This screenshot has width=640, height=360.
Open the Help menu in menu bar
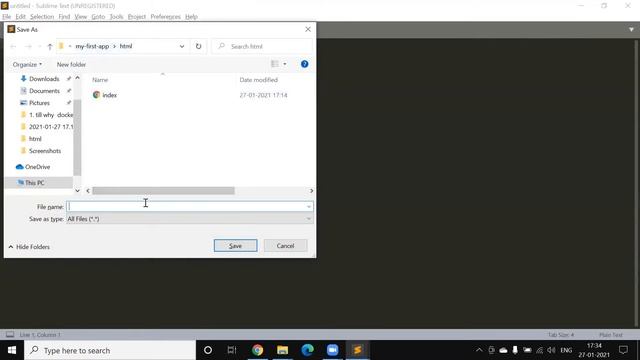pos(191,17)
